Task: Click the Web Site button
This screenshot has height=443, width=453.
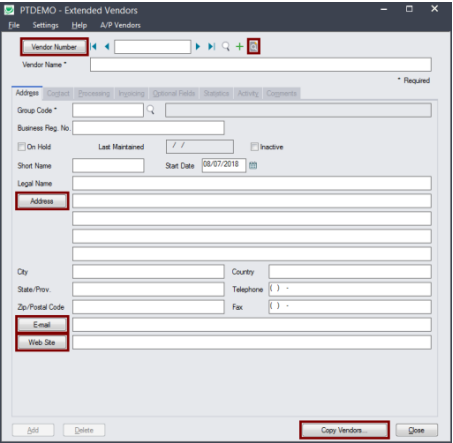Action: click(42, 342)
